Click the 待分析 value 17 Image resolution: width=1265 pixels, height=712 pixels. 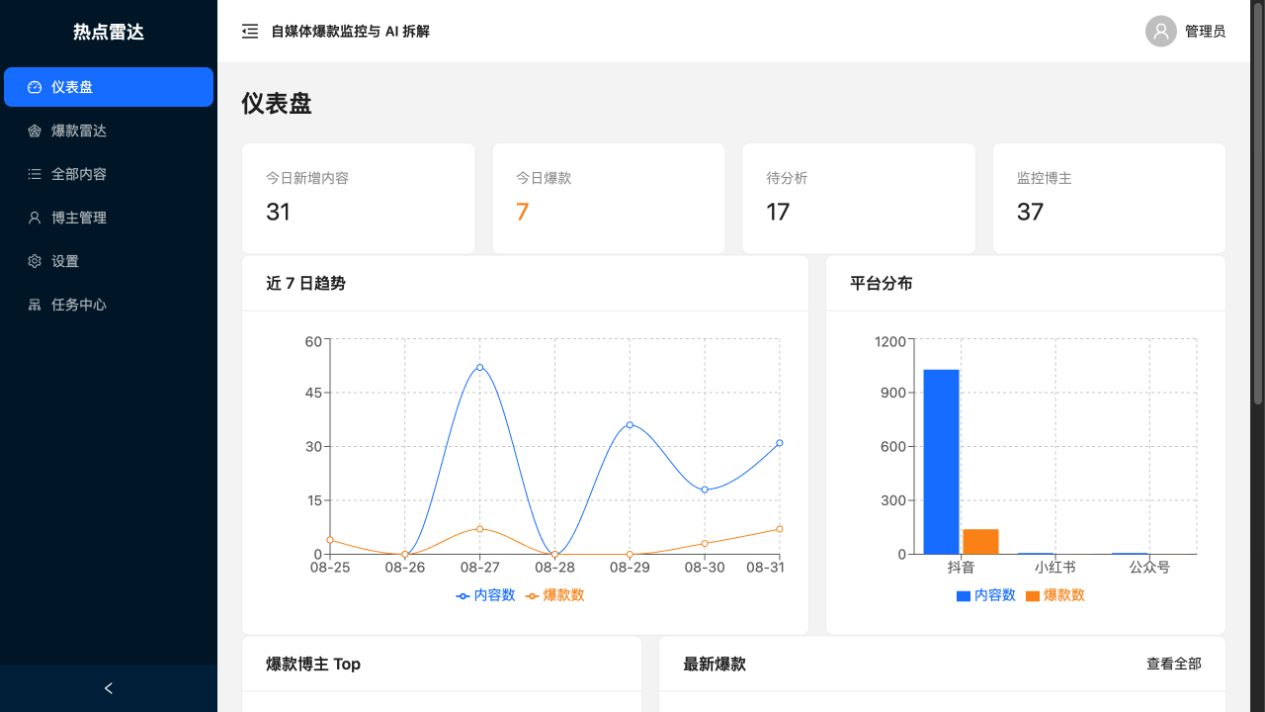coord(778,212)
